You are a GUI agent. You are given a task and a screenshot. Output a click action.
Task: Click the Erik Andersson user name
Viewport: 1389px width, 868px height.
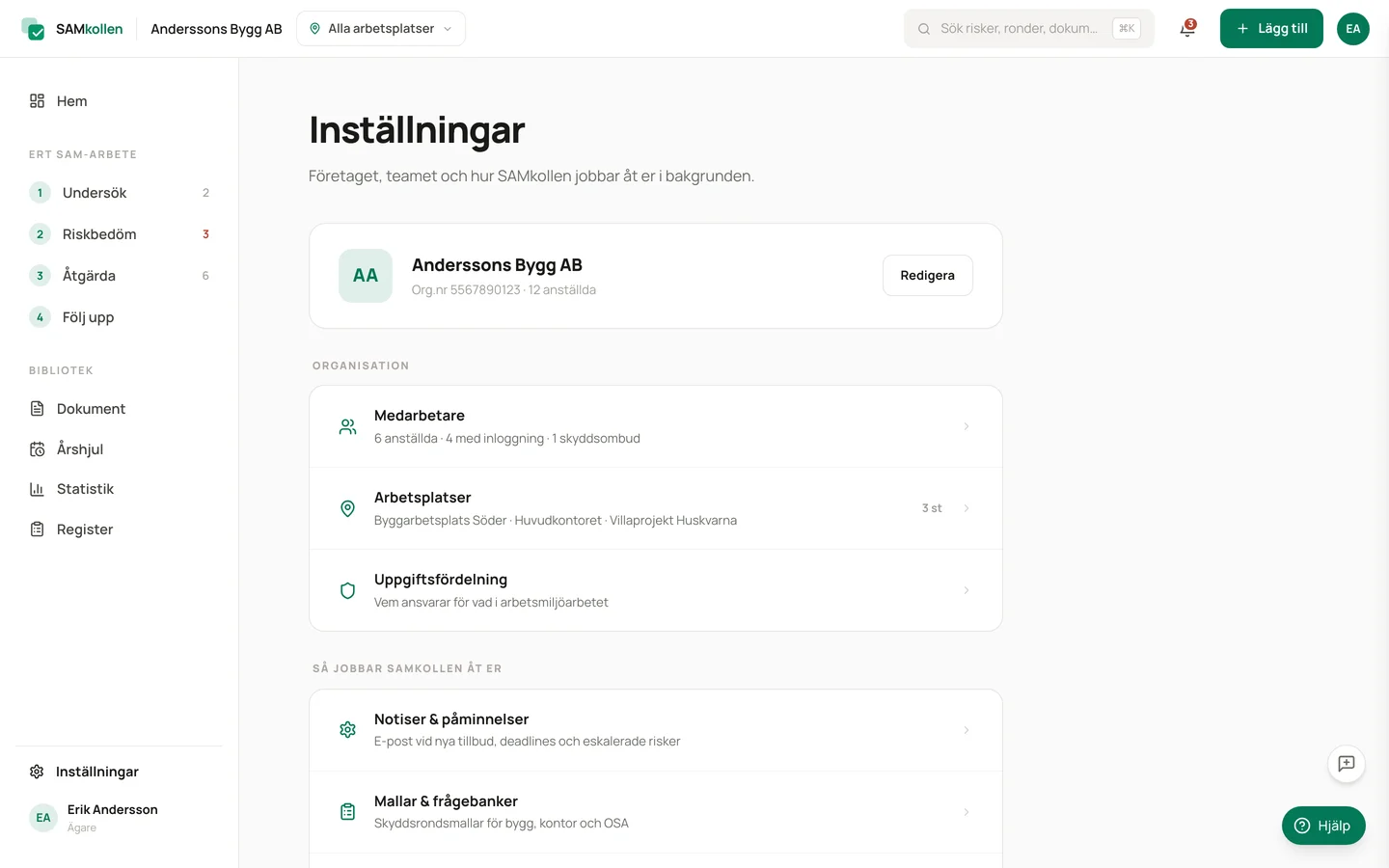112,810
